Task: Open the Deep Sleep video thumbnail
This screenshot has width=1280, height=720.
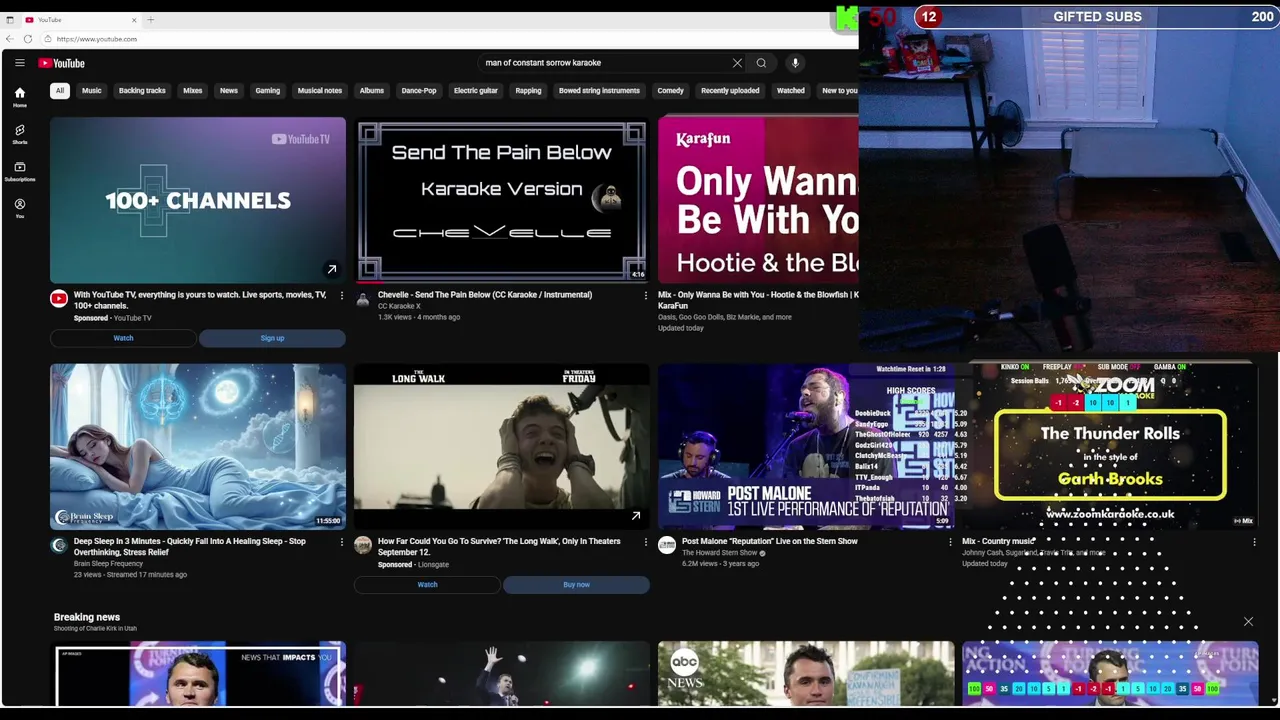Action: tap(198, 446)
